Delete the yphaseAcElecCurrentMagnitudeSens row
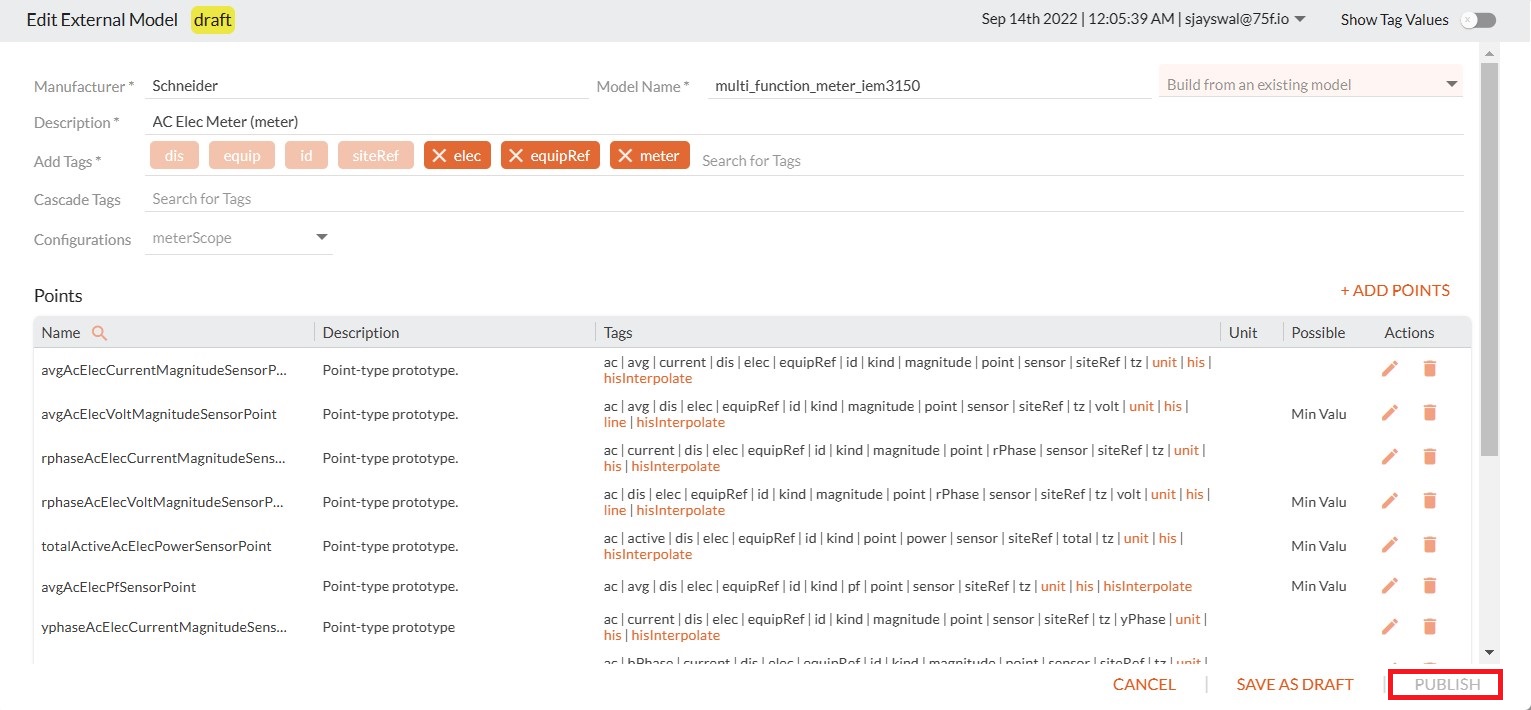Viewport: 1531px width, 710px height. pos(1429,627)
